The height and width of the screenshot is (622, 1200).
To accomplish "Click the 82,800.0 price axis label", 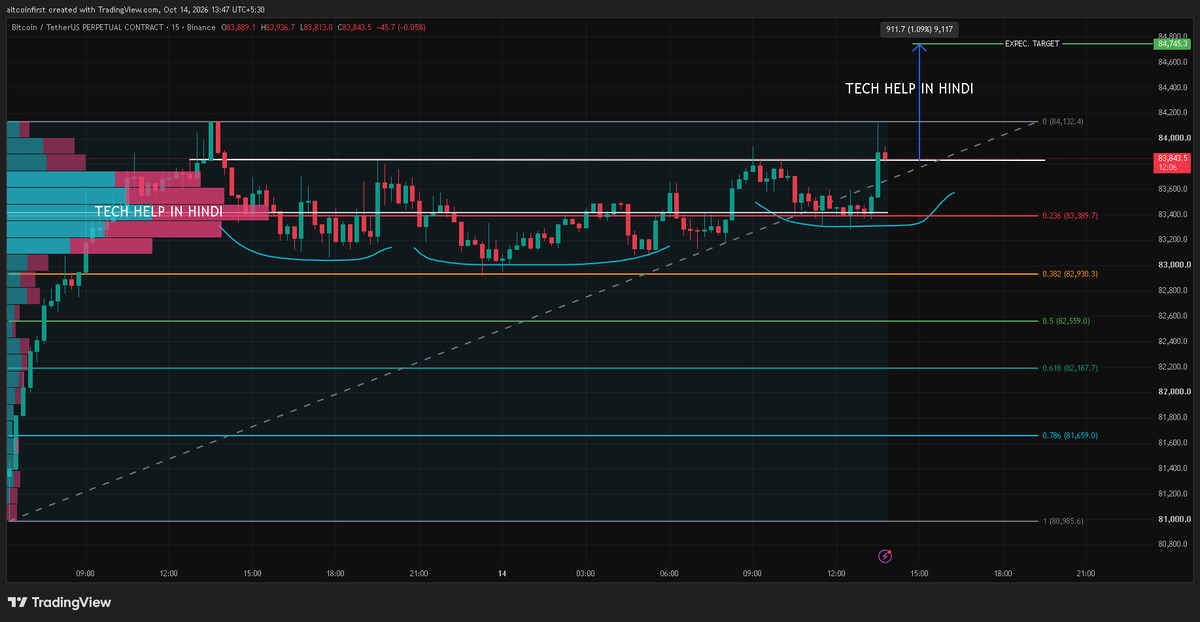I will (1173, 291).
